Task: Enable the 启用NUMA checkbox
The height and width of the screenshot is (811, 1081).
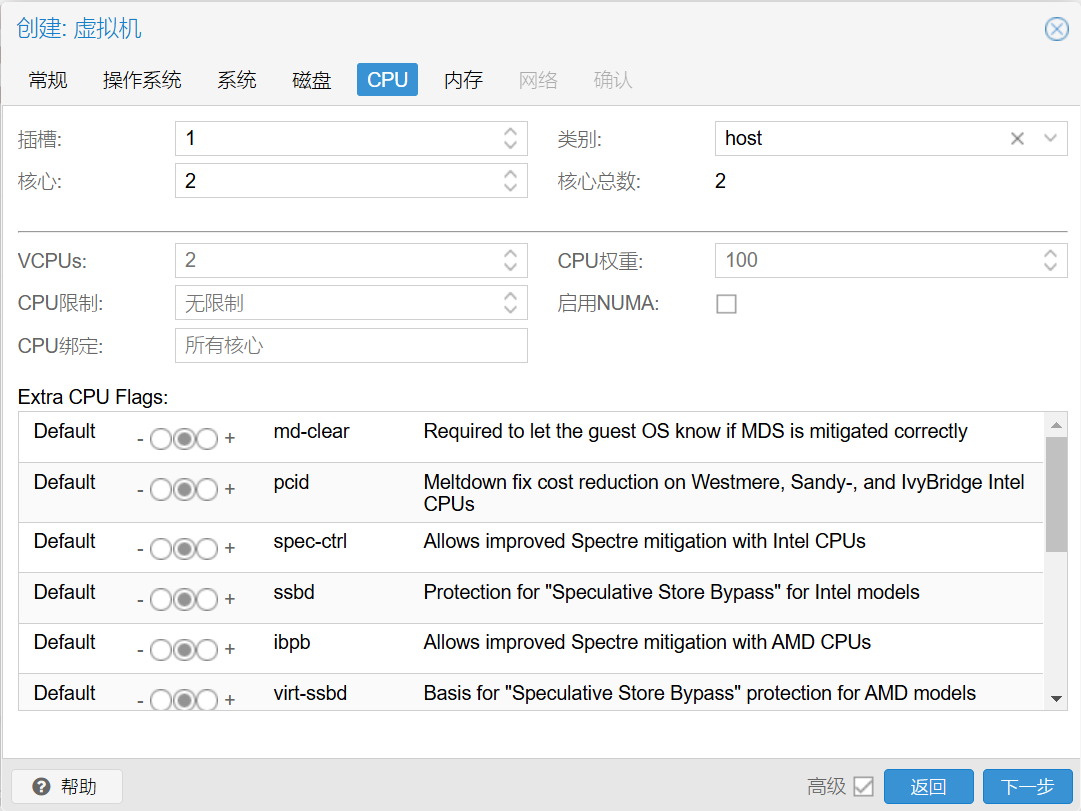Action: pyautogui.click(x=727, y=304)
